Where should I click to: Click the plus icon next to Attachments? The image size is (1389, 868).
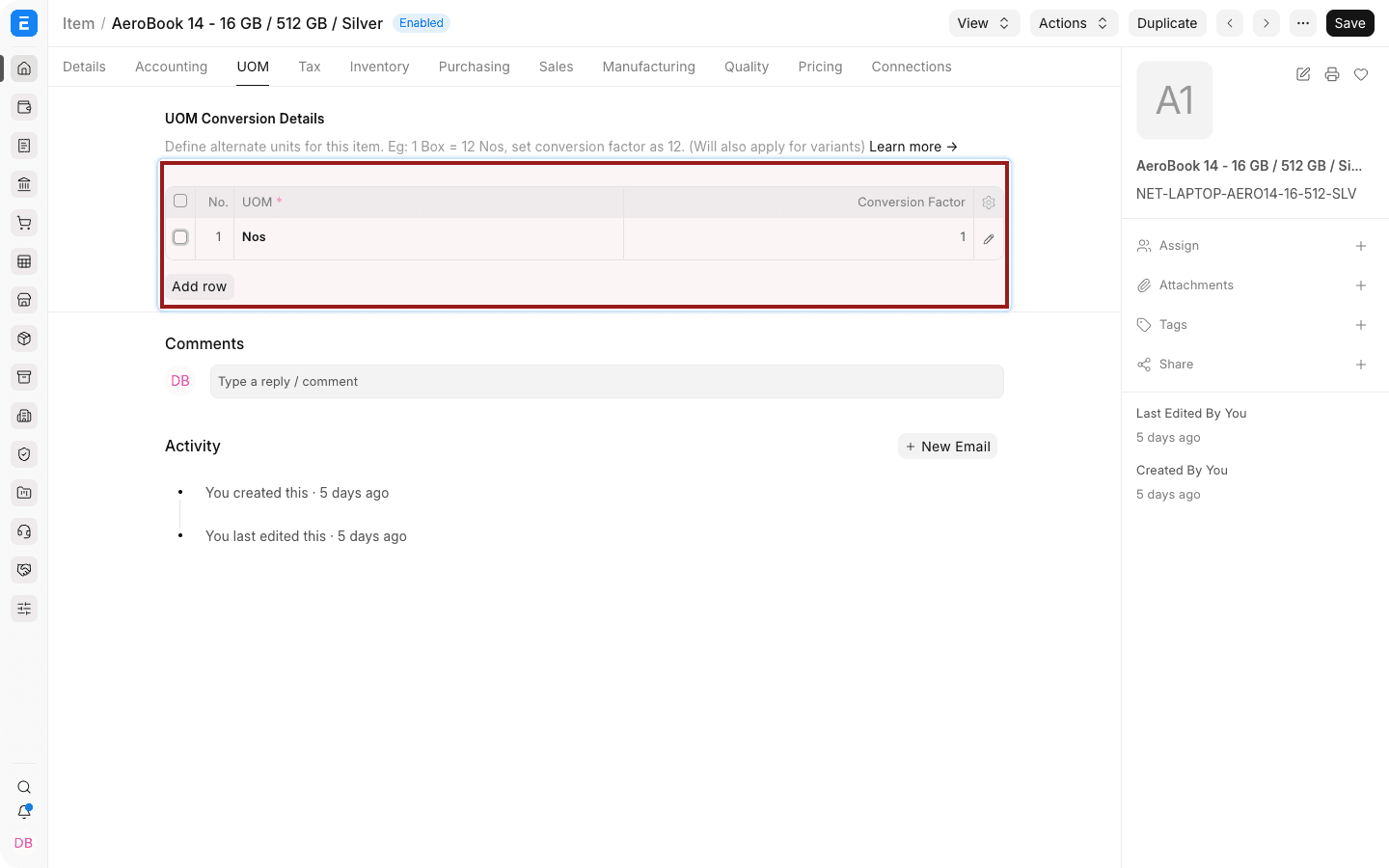tap(1361, 285)
